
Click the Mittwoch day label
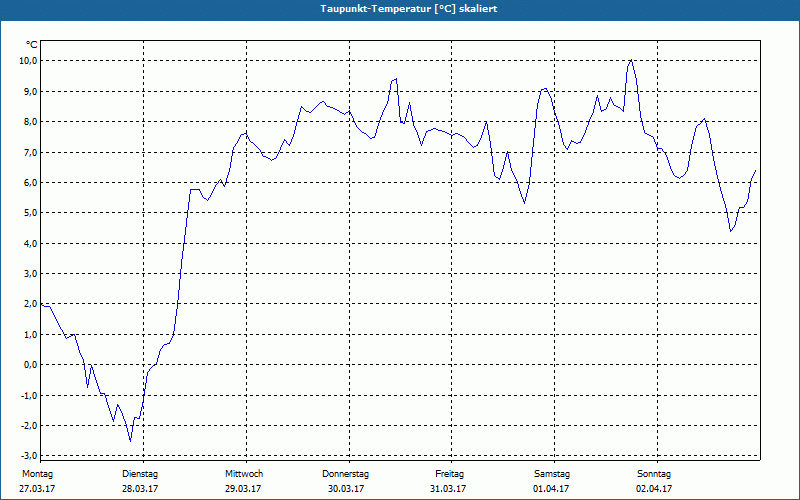pyautogui.click(x=244, y=474)
